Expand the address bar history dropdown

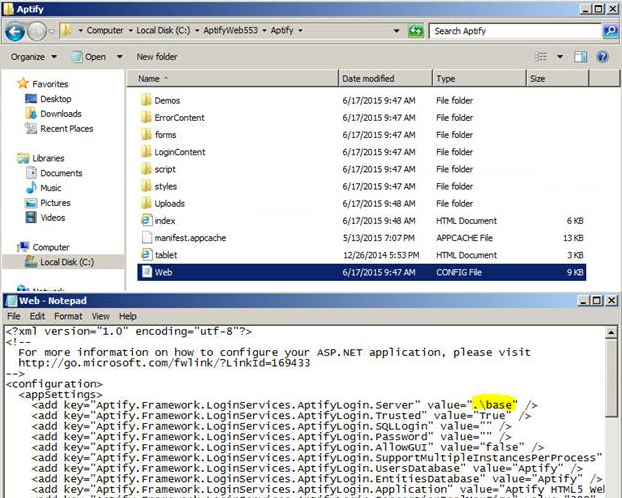[x=397, y=31]
